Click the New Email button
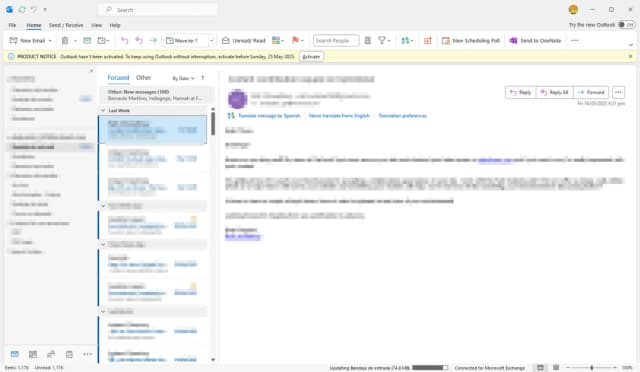Screen dimensions: 640x372 pos(27,40)
